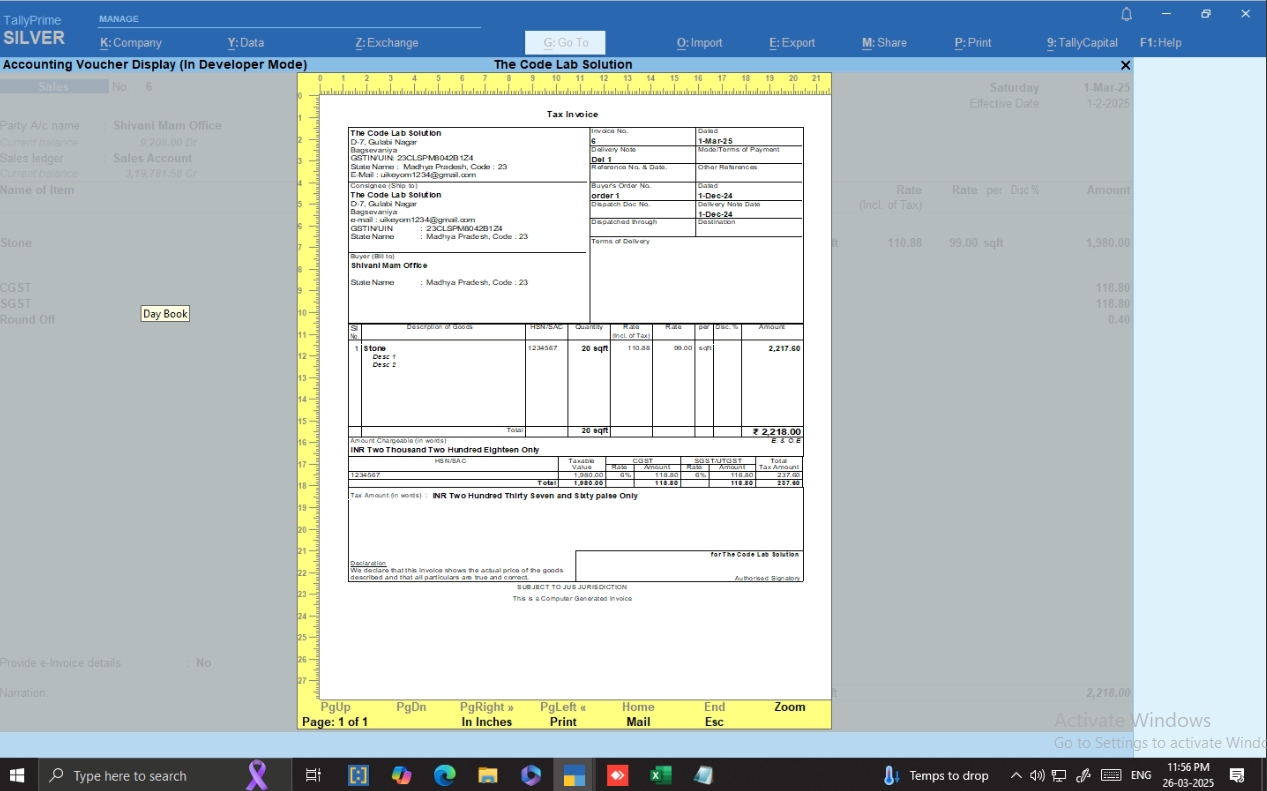Open the O: Import menu
1267x791 pixels.
[x=699, y=43]
